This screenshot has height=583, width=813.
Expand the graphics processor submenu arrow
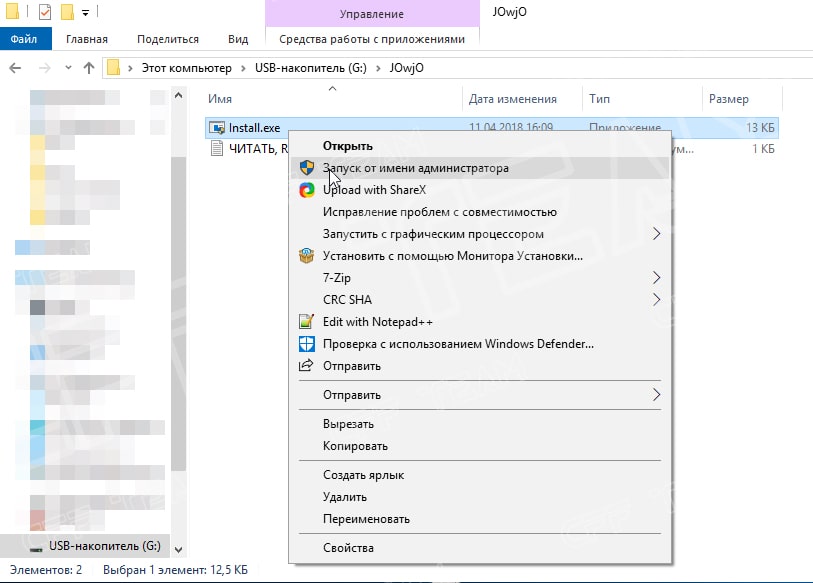point(656,234)
